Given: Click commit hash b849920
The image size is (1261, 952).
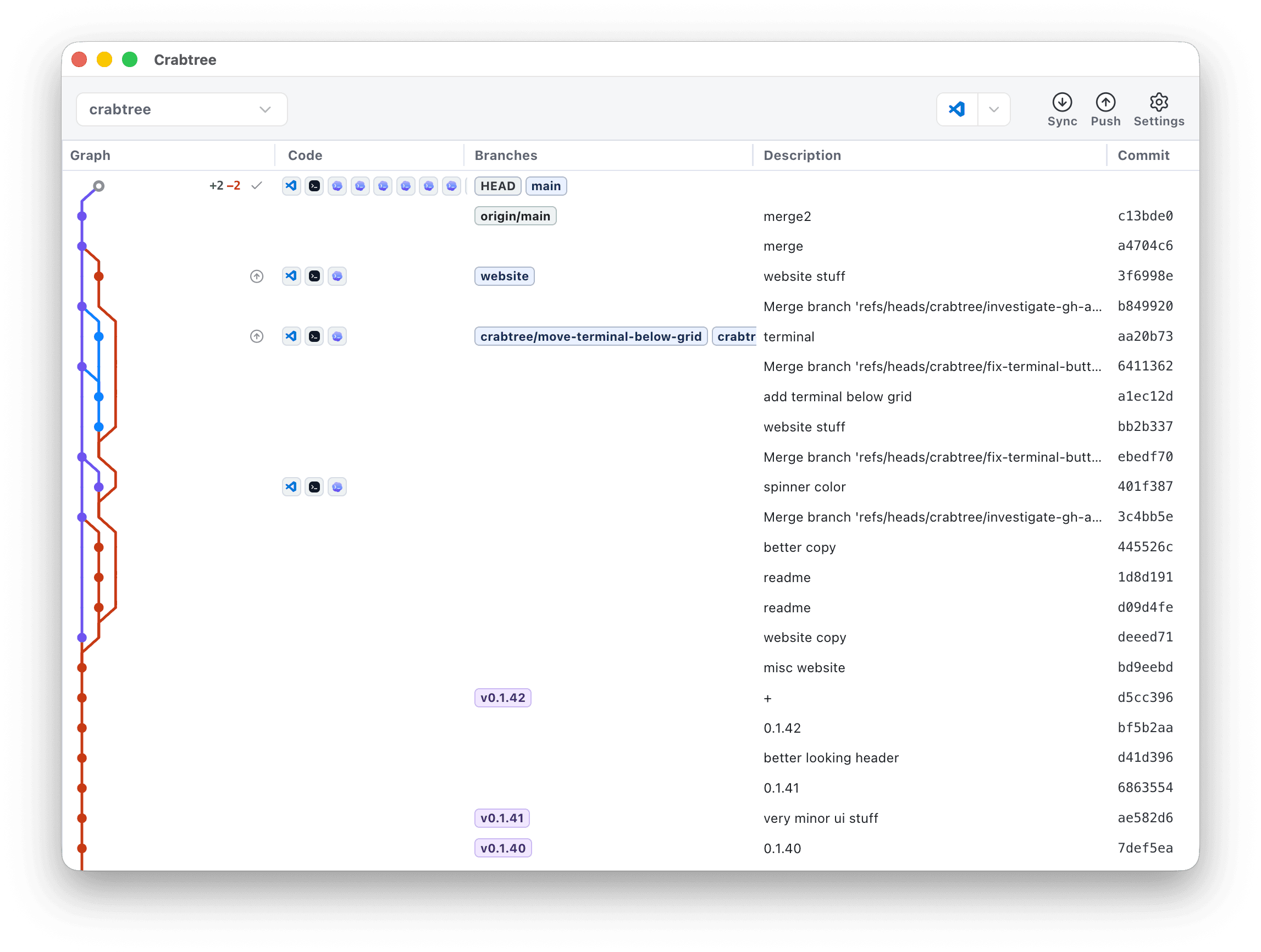Looking at the screenshot, I should 1144,306.
